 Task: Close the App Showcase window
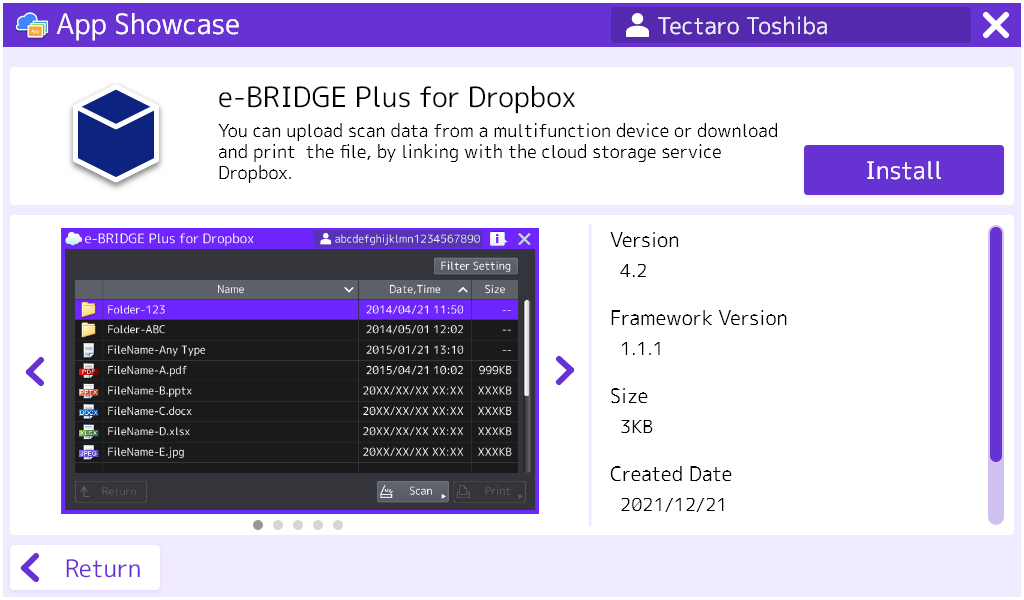[996, 26]
